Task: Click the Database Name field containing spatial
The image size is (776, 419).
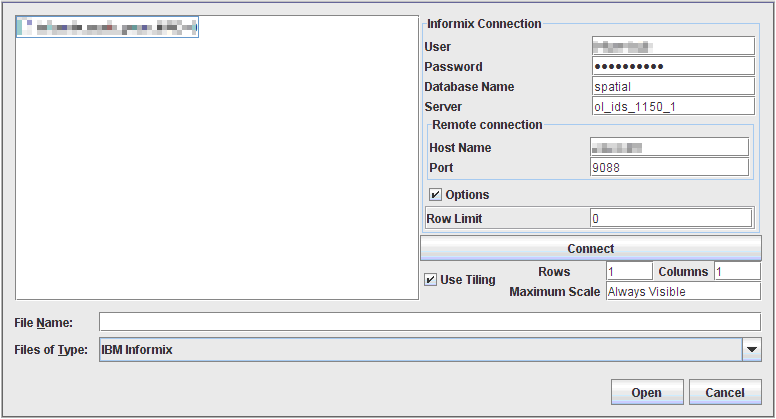Action: coord(671,86)
